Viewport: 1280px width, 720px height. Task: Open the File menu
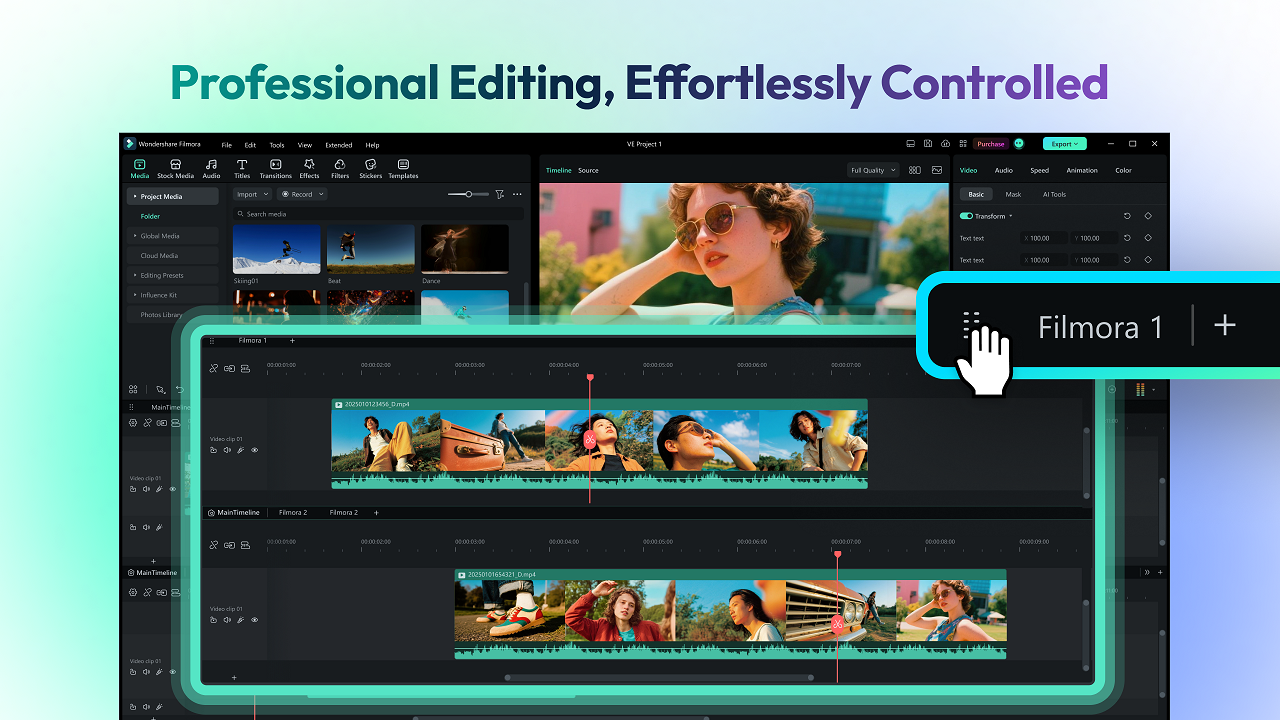click(227, 145)
